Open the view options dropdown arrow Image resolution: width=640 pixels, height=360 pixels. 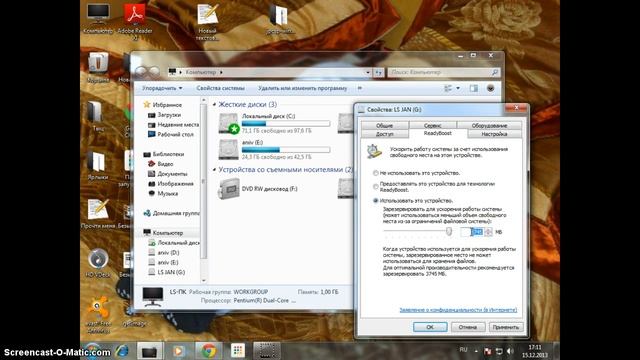click(458, 88)
